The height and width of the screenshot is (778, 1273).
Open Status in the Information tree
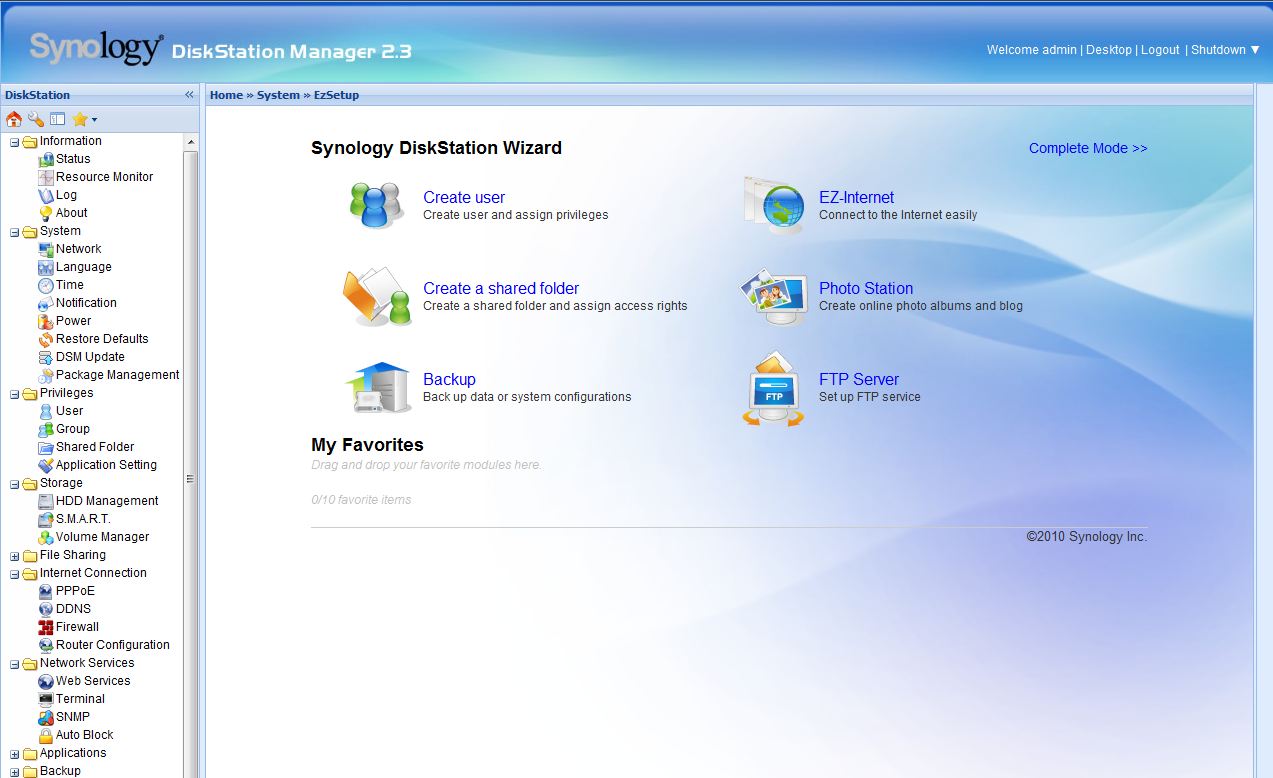click(x=73, y=159)
